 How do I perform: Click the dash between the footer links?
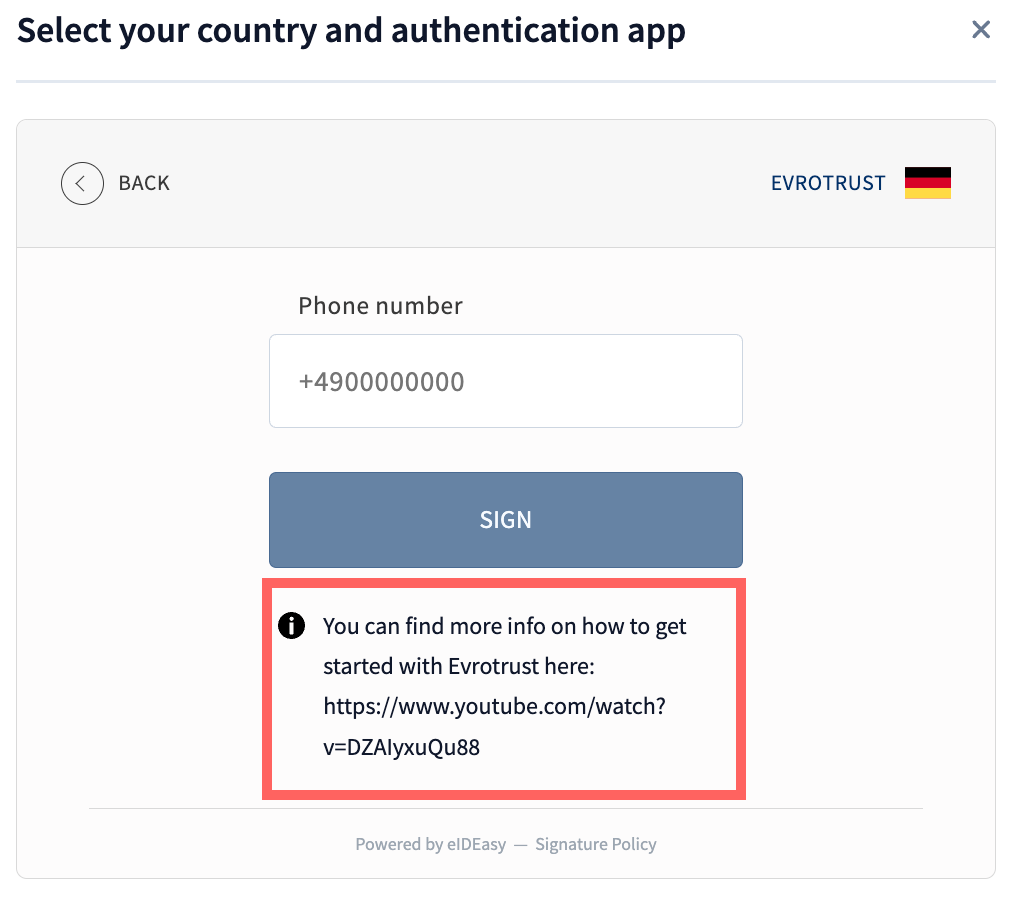pyautogui.click(x=520, y=844)
